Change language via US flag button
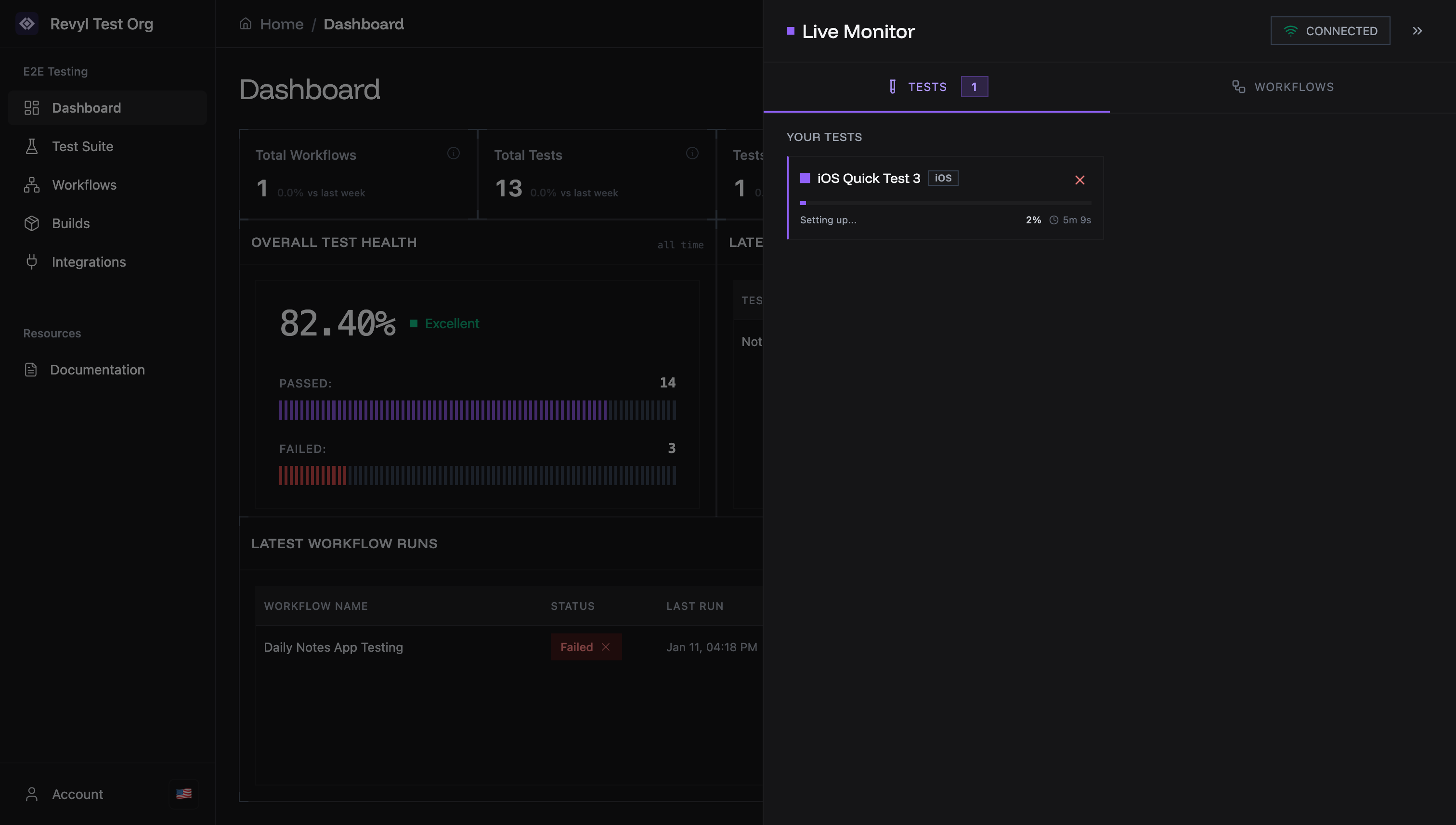The width and height of the screenshot is (1456, 825). tap(183, 794)
